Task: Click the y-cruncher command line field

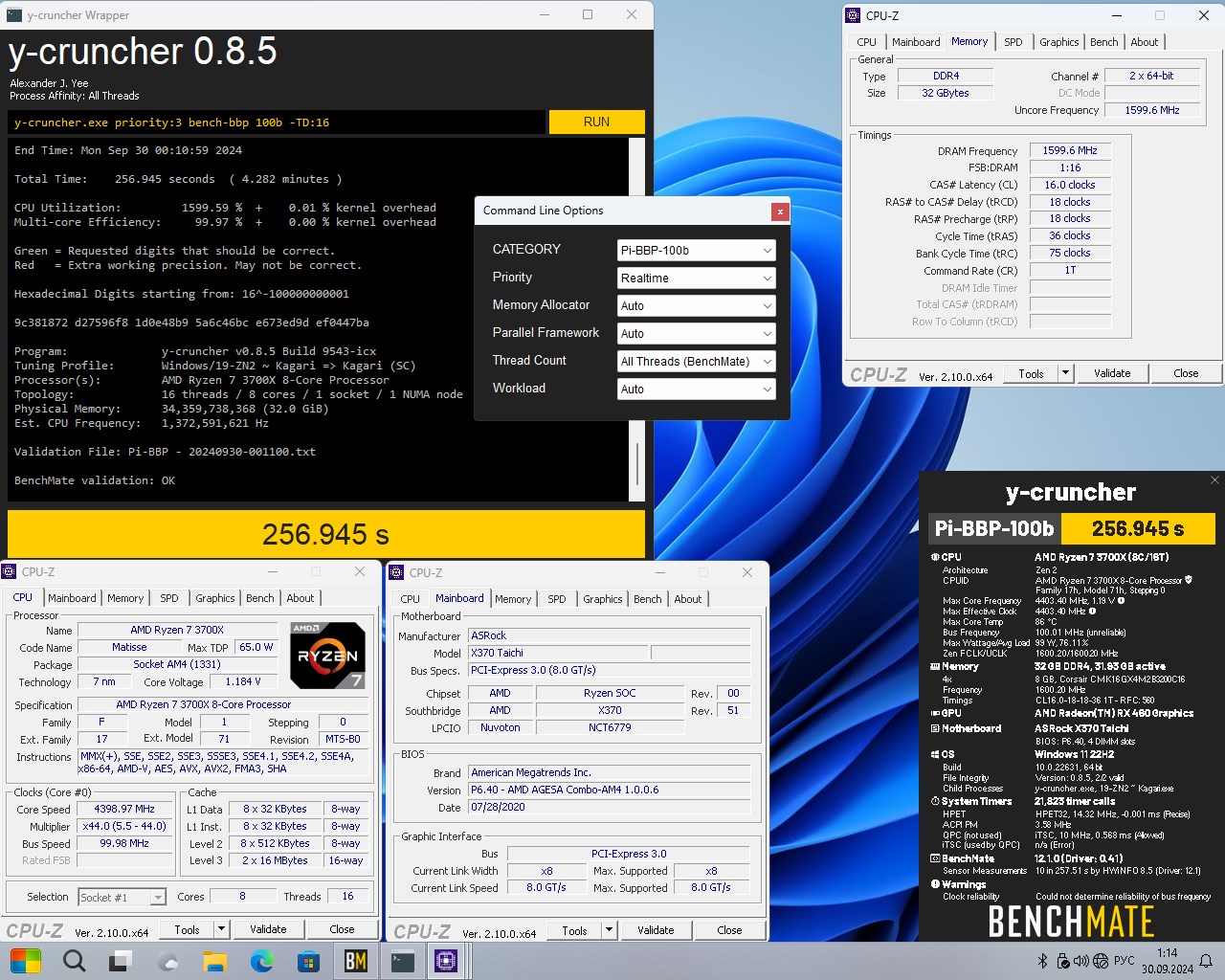Action: coord(278,122)
